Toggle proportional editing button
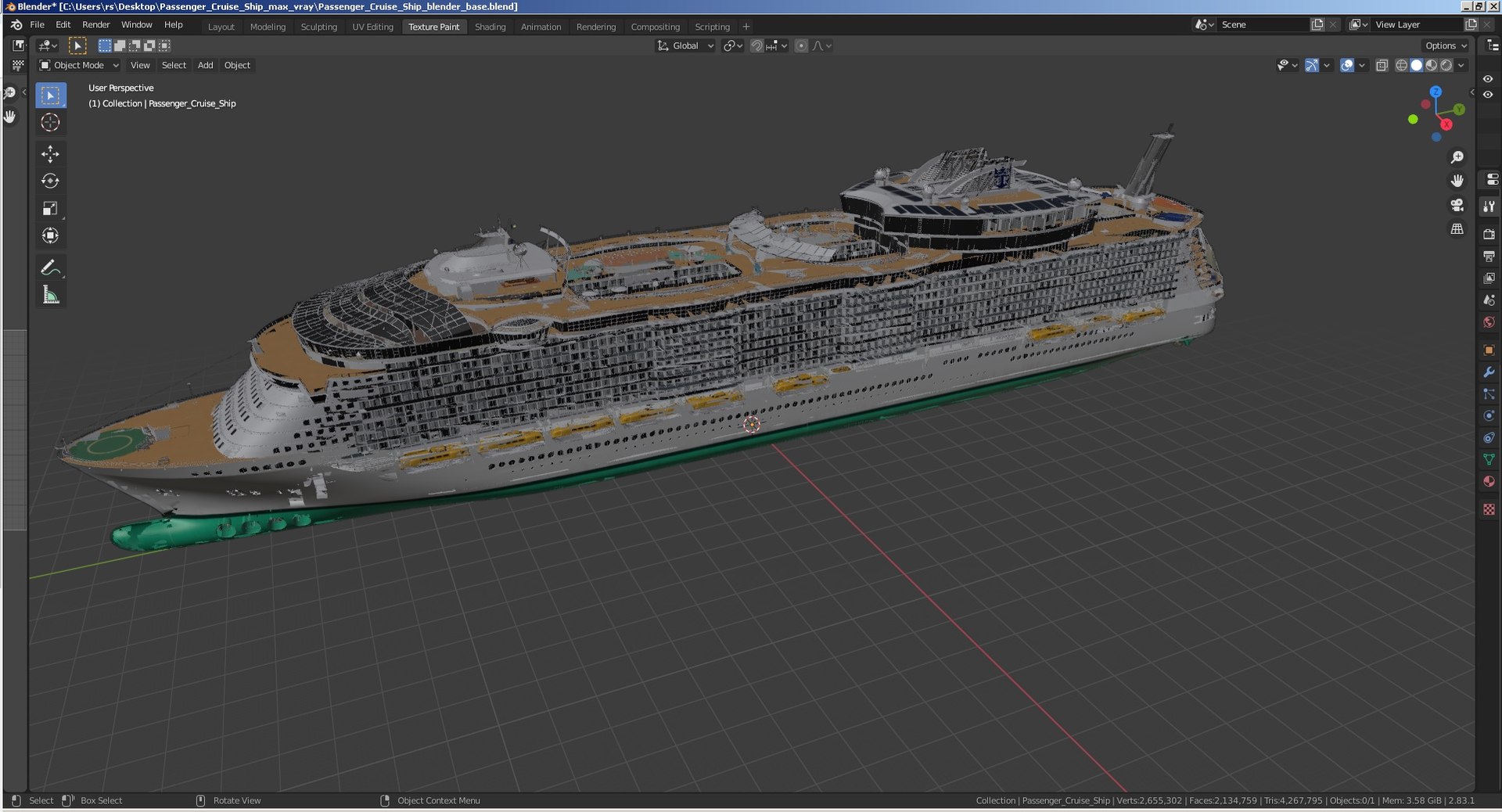This screenshot has height=812, width=1502. point(801,45)
